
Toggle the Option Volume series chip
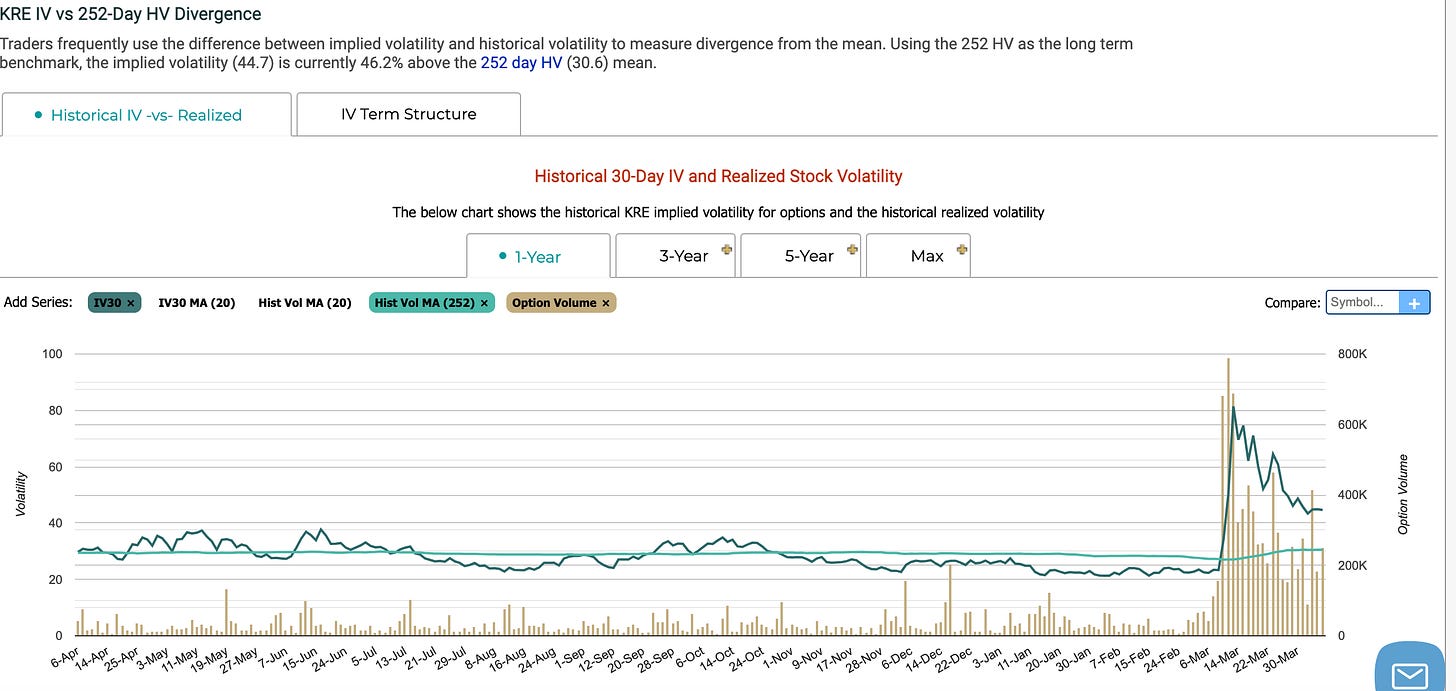tap(562, 303)
